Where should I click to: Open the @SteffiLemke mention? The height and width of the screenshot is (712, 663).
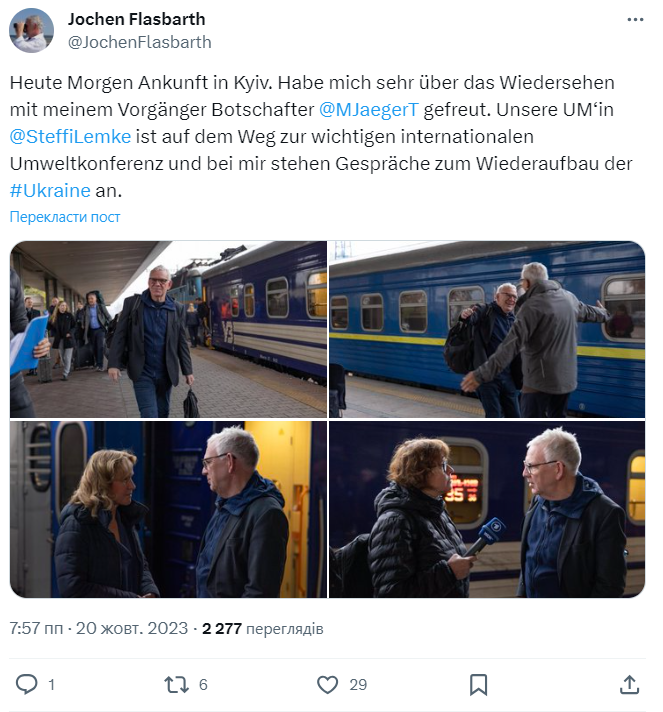click(x=70, y=137)
